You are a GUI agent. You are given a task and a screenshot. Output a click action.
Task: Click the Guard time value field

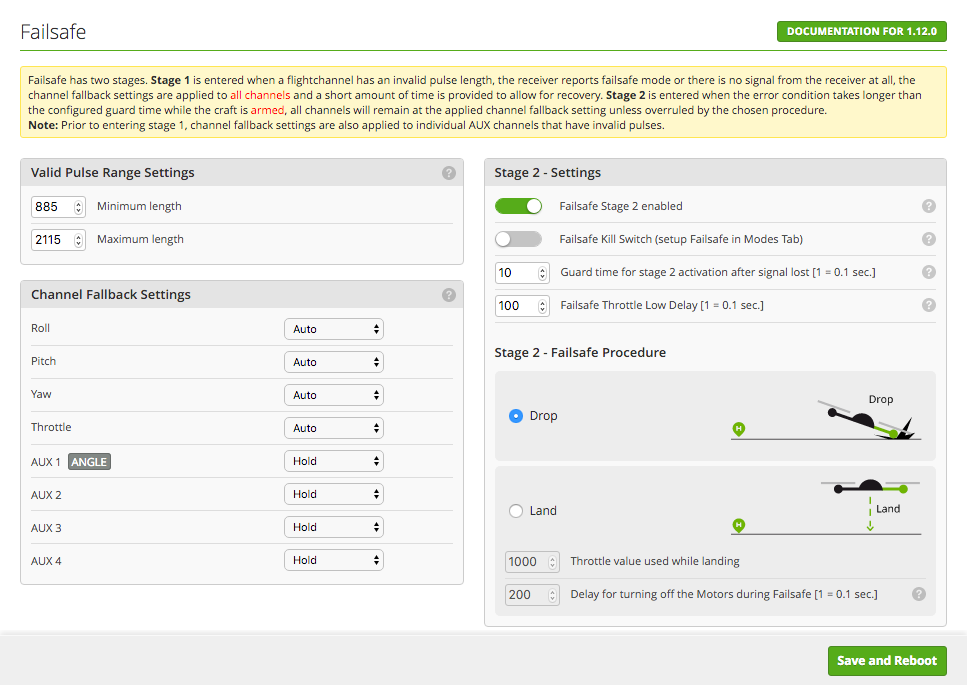pyautogui.click(x=515, y=273)
